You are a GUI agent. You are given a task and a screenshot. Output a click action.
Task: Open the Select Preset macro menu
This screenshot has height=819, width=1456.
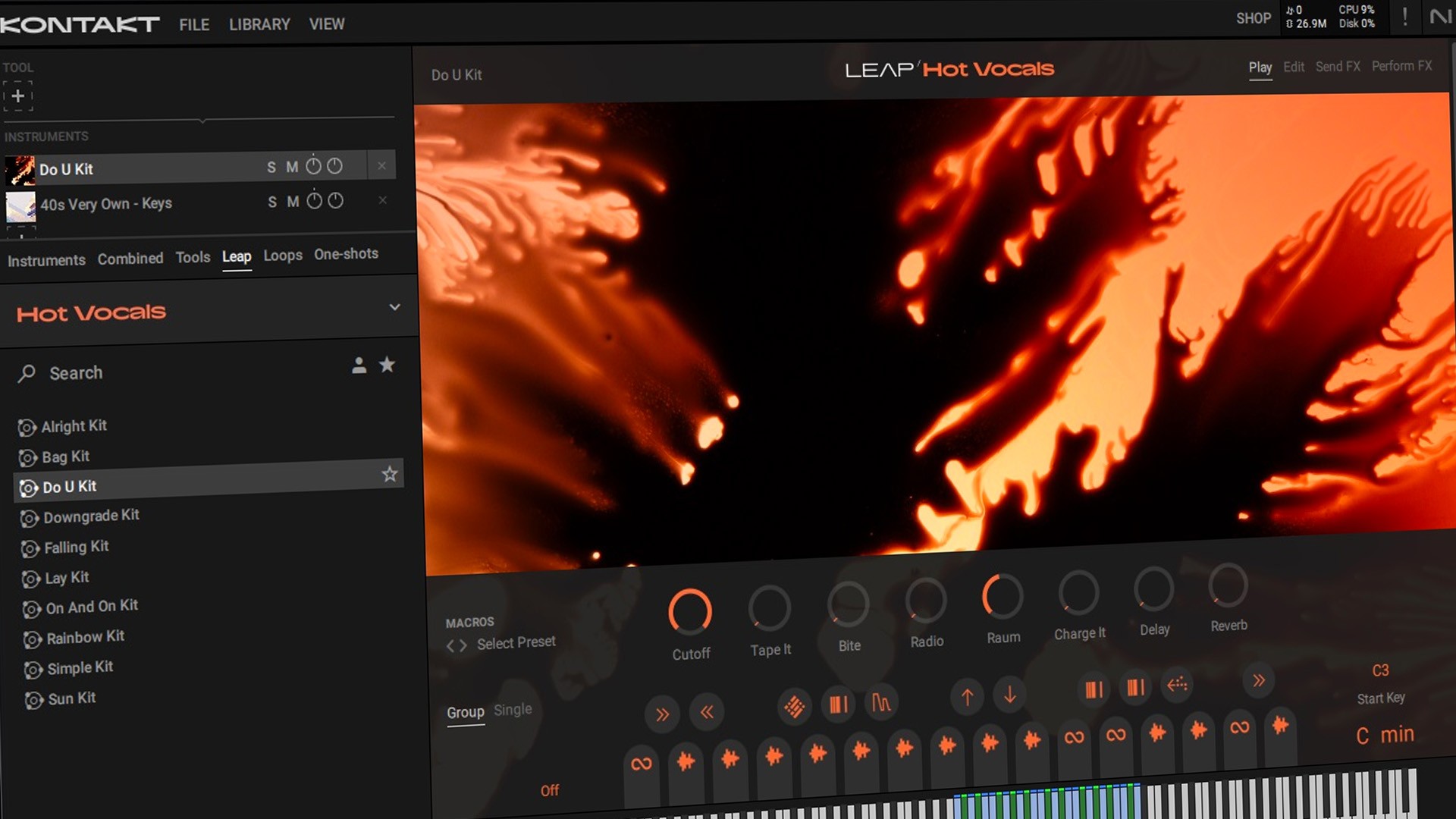516,643
